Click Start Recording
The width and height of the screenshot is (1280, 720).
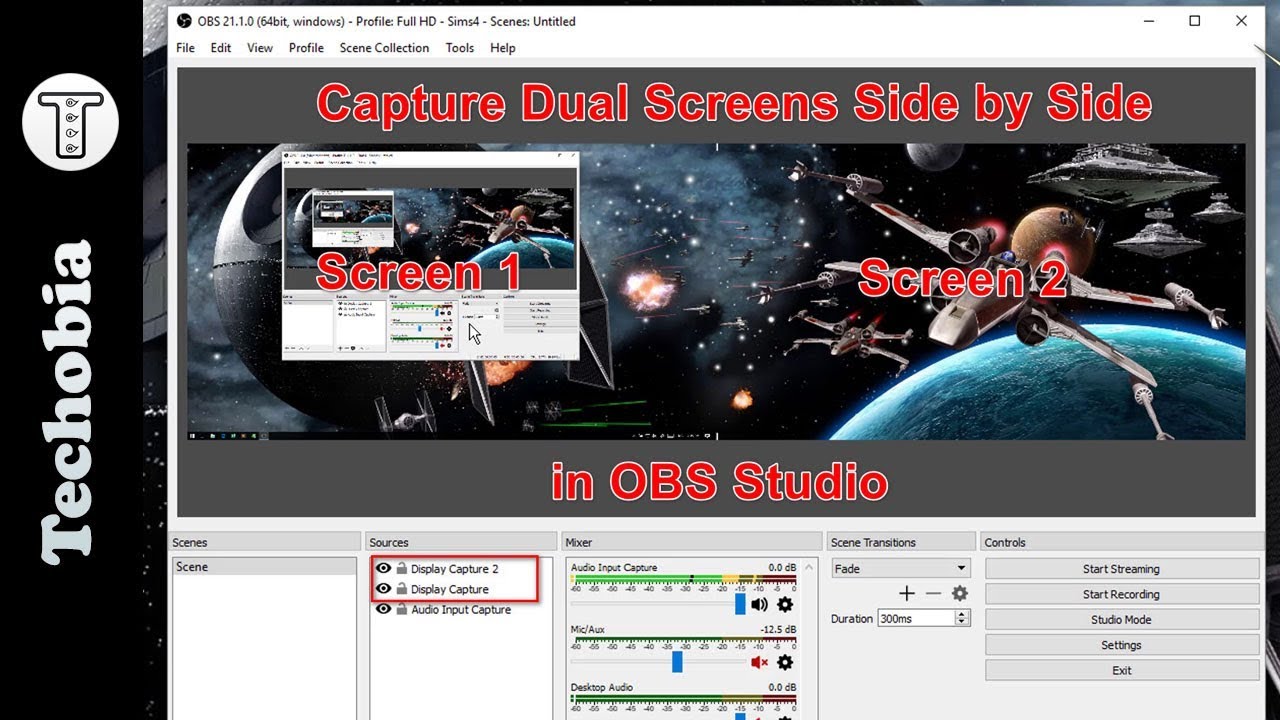click(x=1122, y=594)
